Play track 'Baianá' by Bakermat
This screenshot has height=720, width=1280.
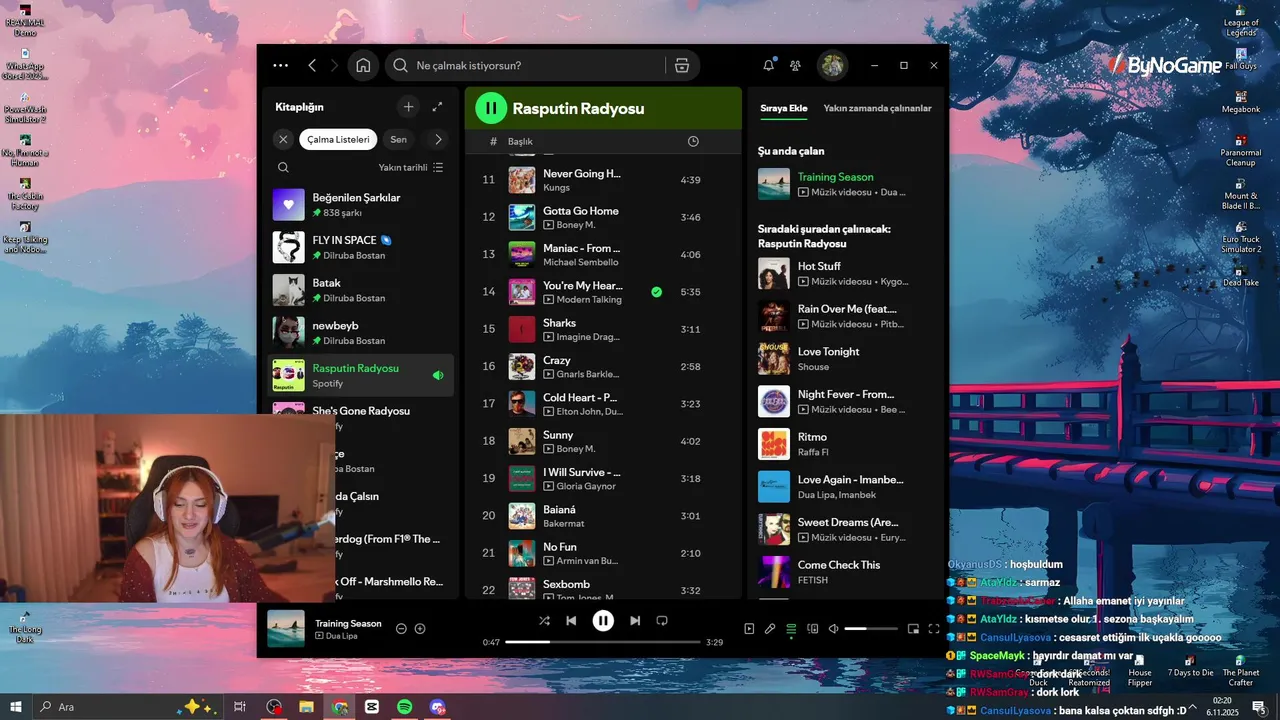point(603,515)
